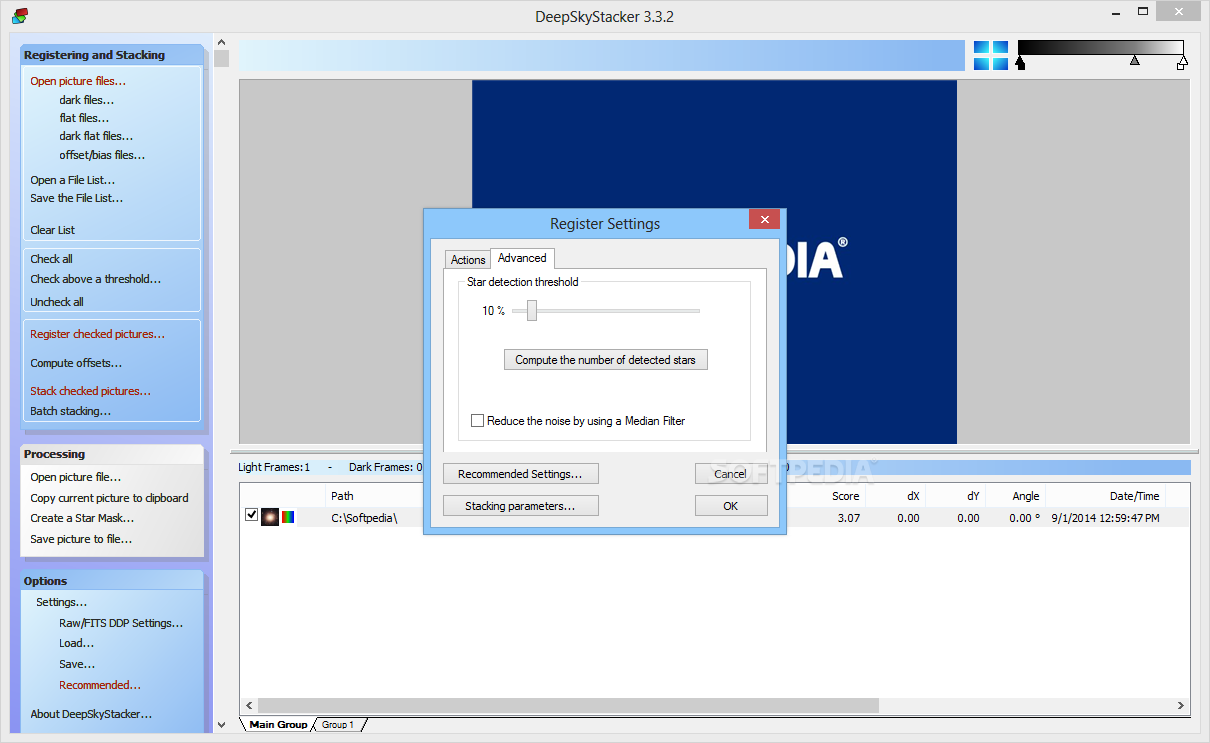Sort list by dX column header
Screen dimensions: 1210x743
pyautogui.click(x=913, y=496)
